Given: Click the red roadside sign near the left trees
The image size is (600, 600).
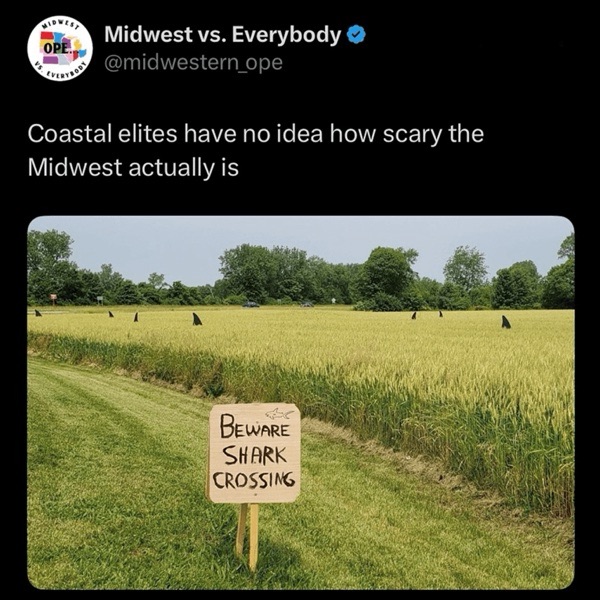Looking at the screenshot, I should tap(53, 297).
